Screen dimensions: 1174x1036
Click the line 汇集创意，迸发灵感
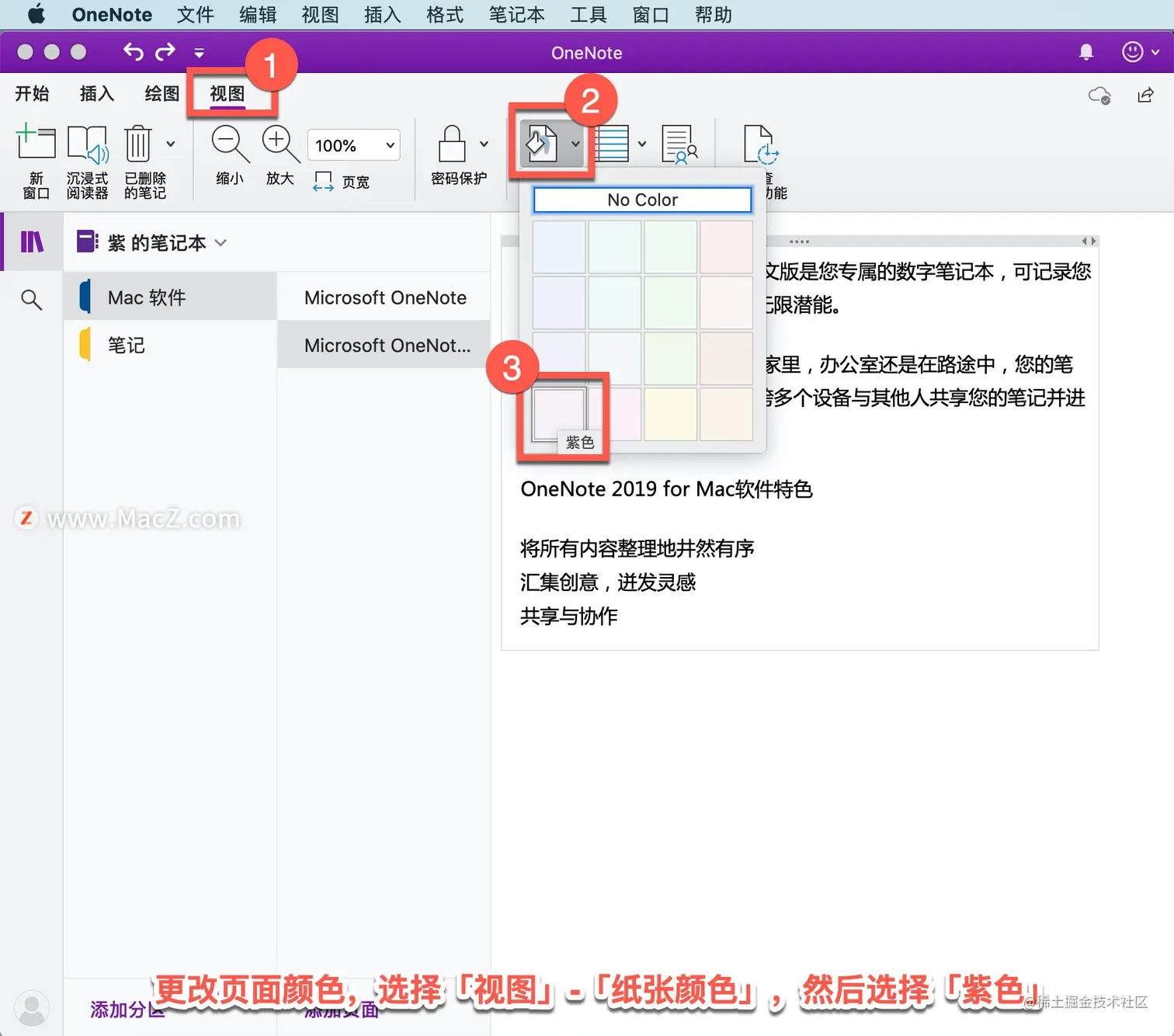click(x=608, y=582)
